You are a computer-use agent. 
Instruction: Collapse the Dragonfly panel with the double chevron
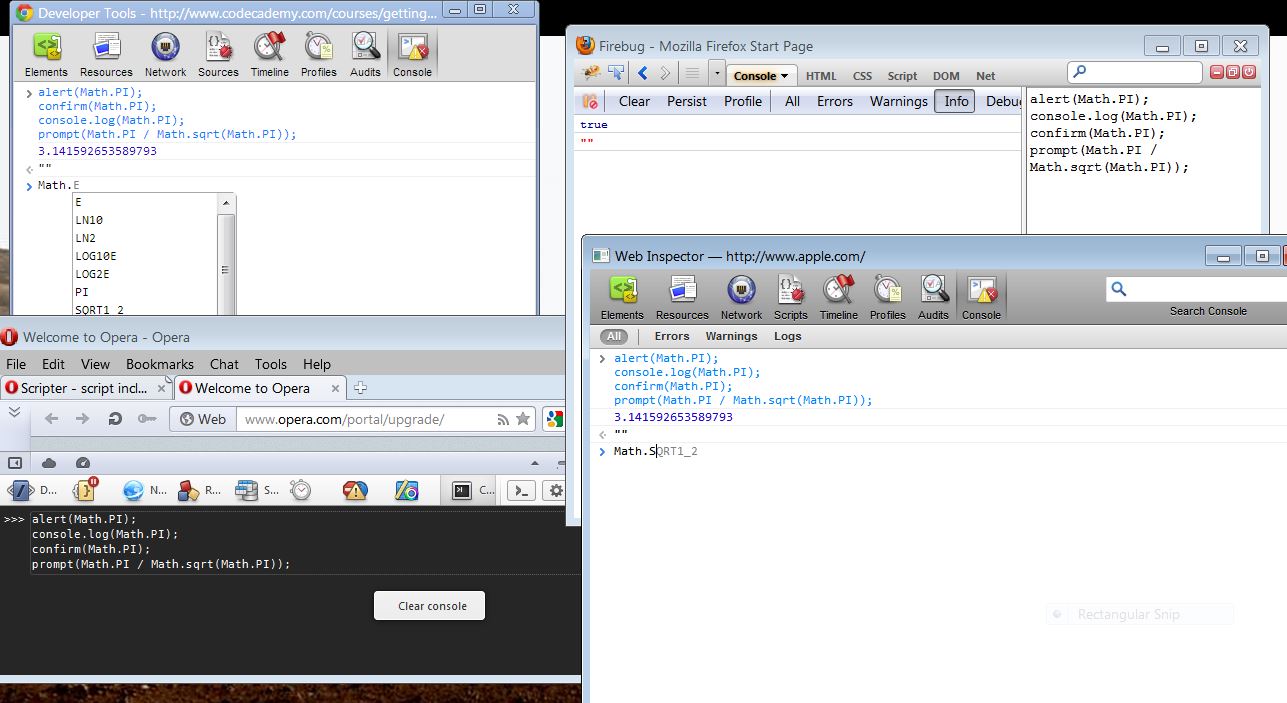14,410
